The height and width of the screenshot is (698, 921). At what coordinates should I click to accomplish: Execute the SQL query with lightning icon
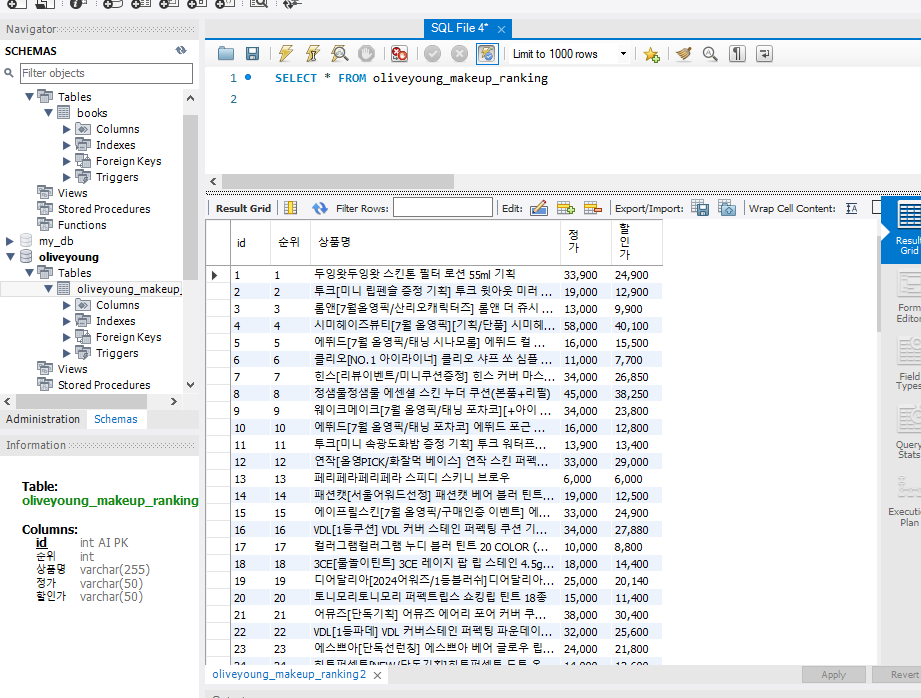click(x=286, y=54)
